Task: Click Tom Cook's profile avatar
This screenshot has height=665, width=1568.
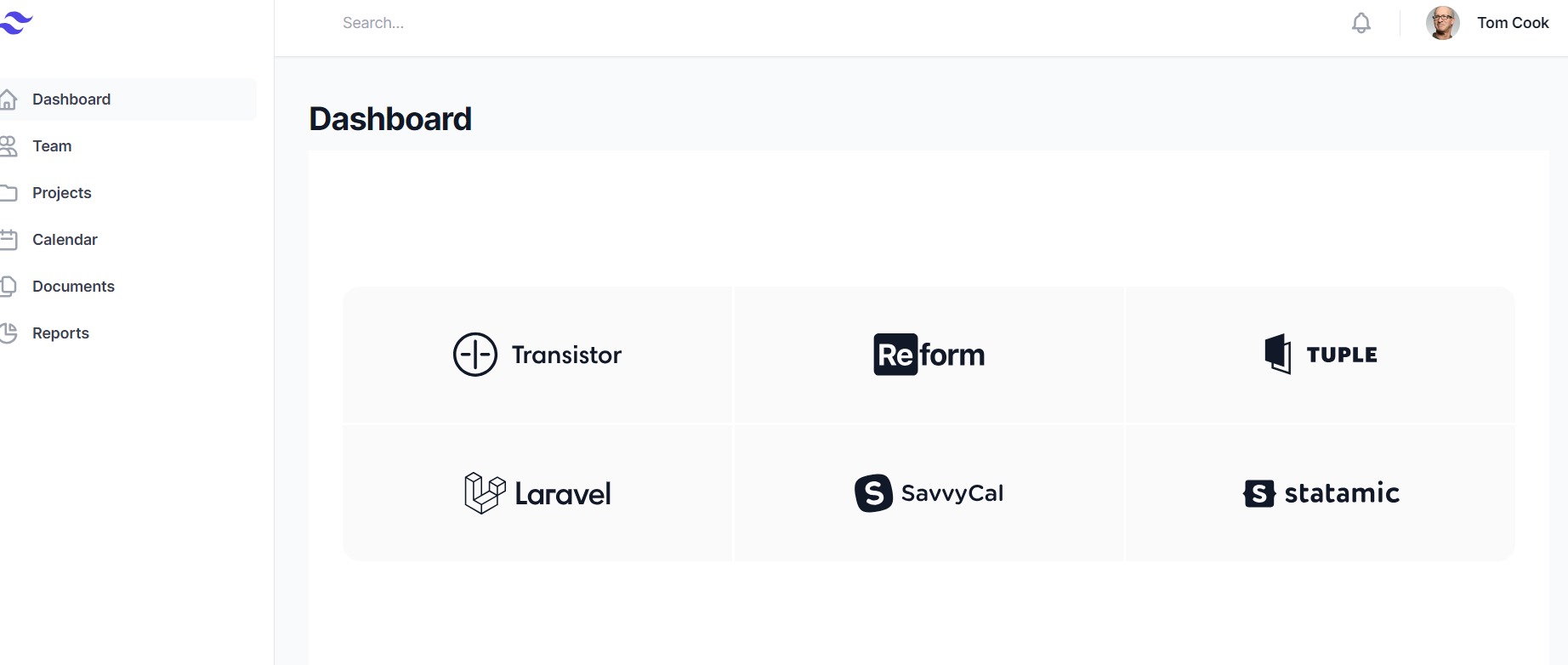Action: 1443,23
